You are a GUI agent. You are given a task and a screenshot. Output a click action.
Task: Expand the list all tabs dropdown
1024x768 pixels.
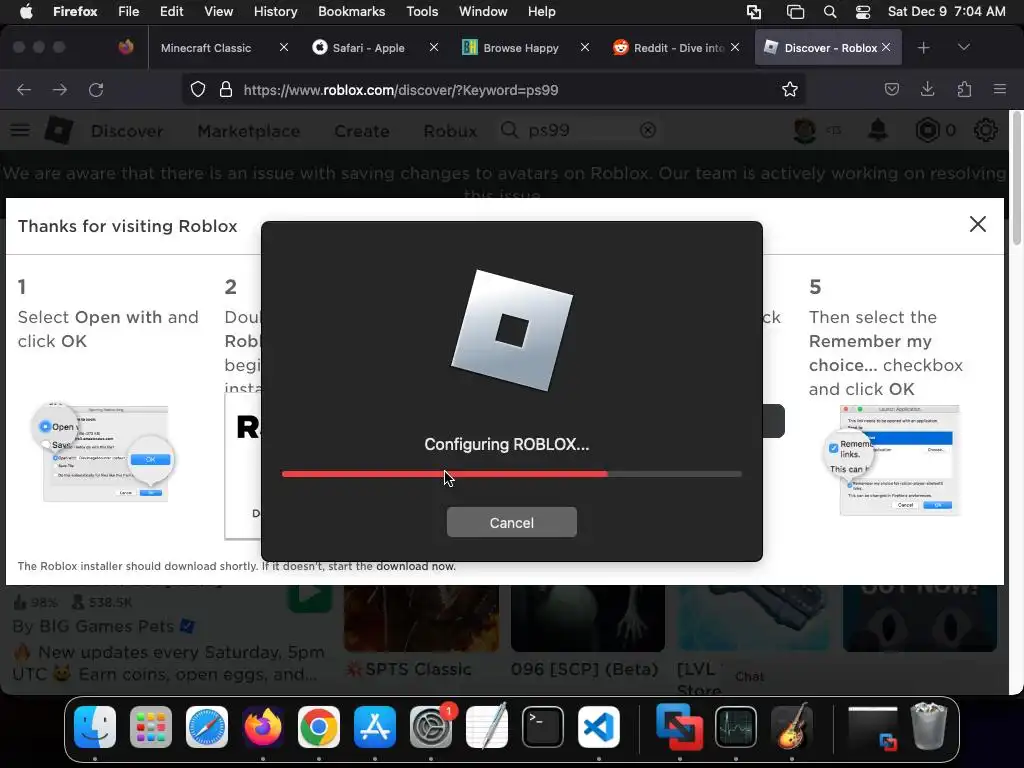tap(963, 47)
